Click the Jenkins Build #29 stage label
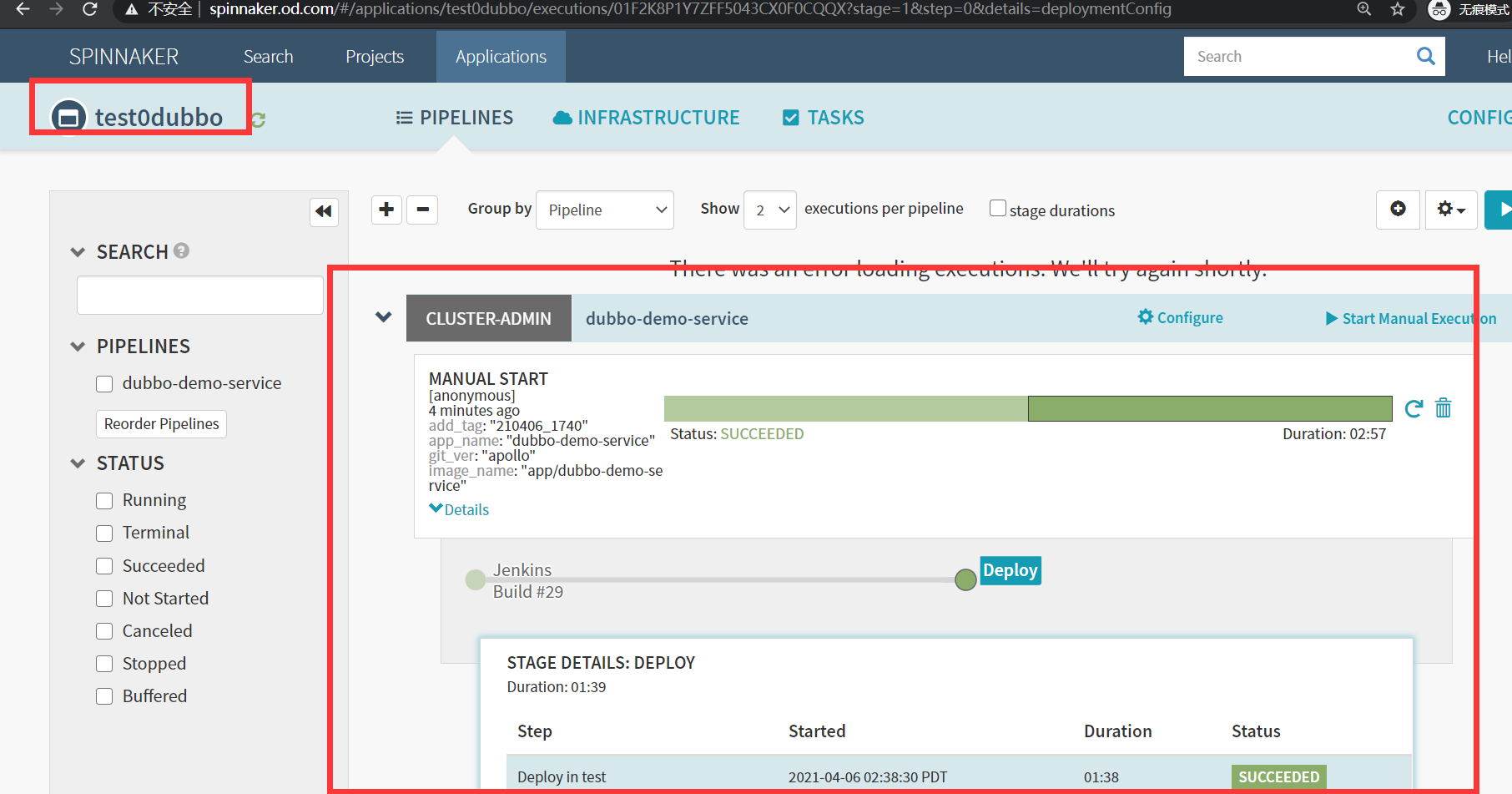The image size is (1512, 794). click(527, 581)
